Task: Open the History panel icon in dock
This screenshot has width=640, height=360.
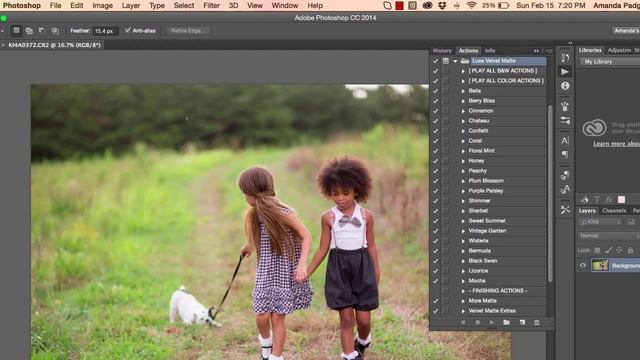Action: 565,58
